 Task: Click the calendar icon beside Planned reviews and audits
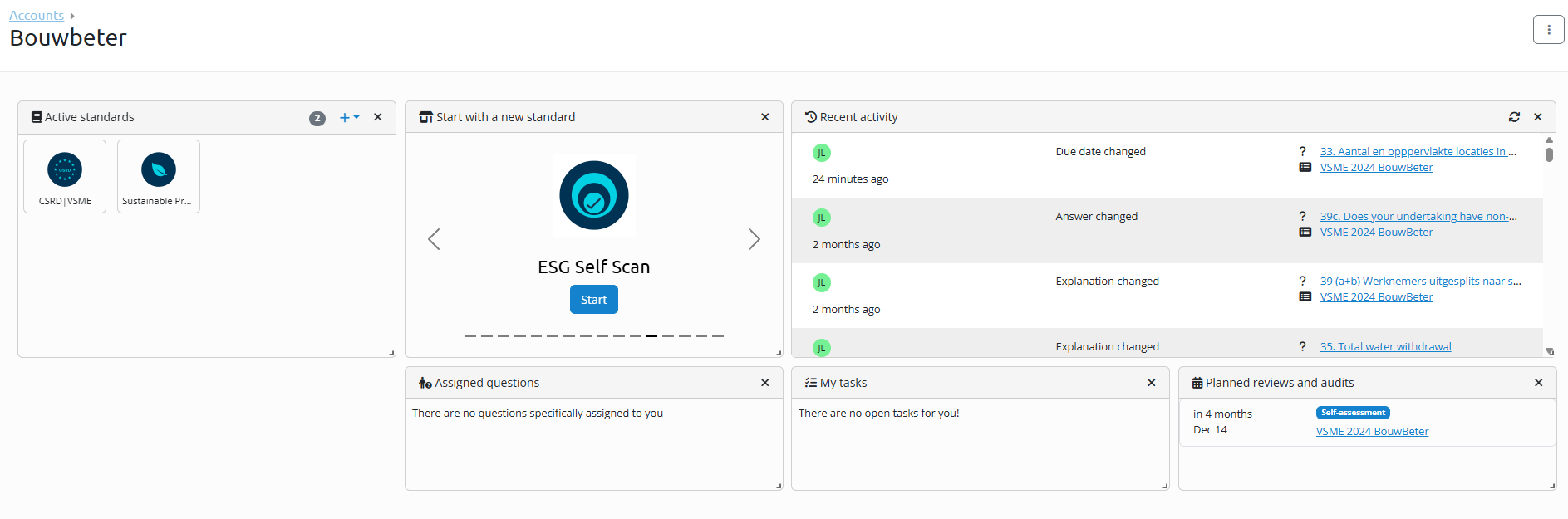coord(1197,383)
